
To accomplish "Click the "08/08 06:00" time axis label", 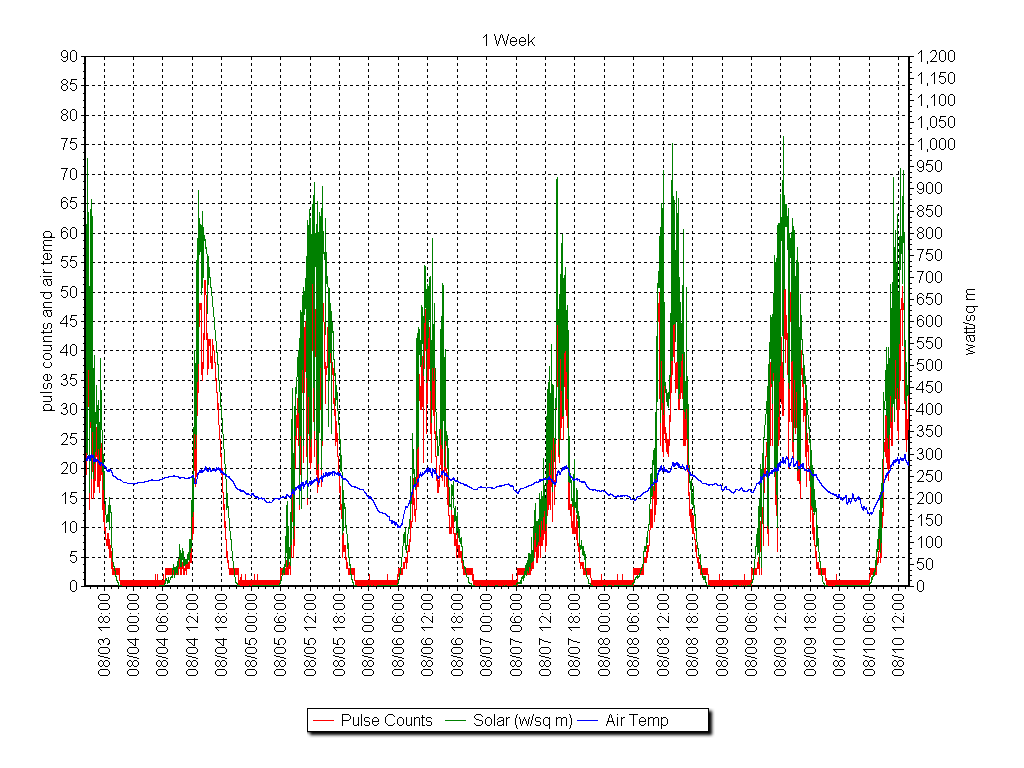I will coord(633,635).
